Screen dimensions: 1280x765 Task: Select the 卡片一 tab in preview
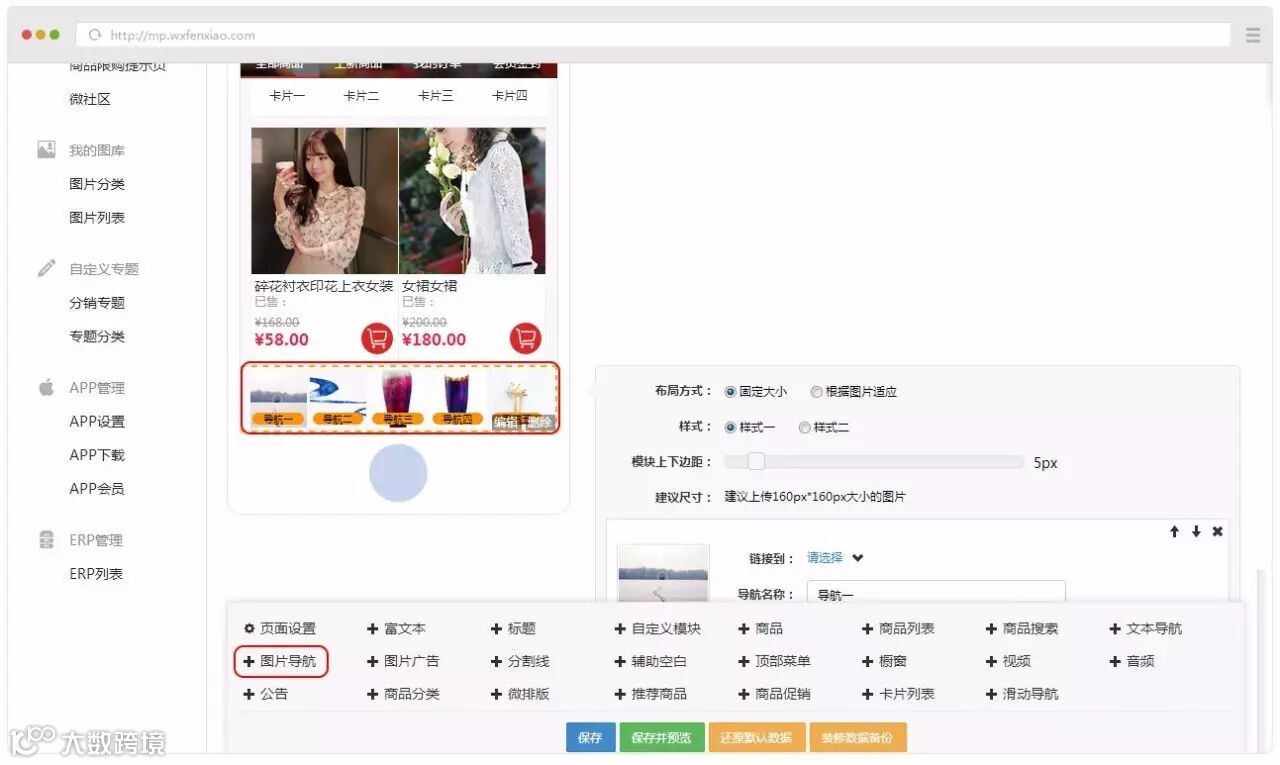coord(287,96)
